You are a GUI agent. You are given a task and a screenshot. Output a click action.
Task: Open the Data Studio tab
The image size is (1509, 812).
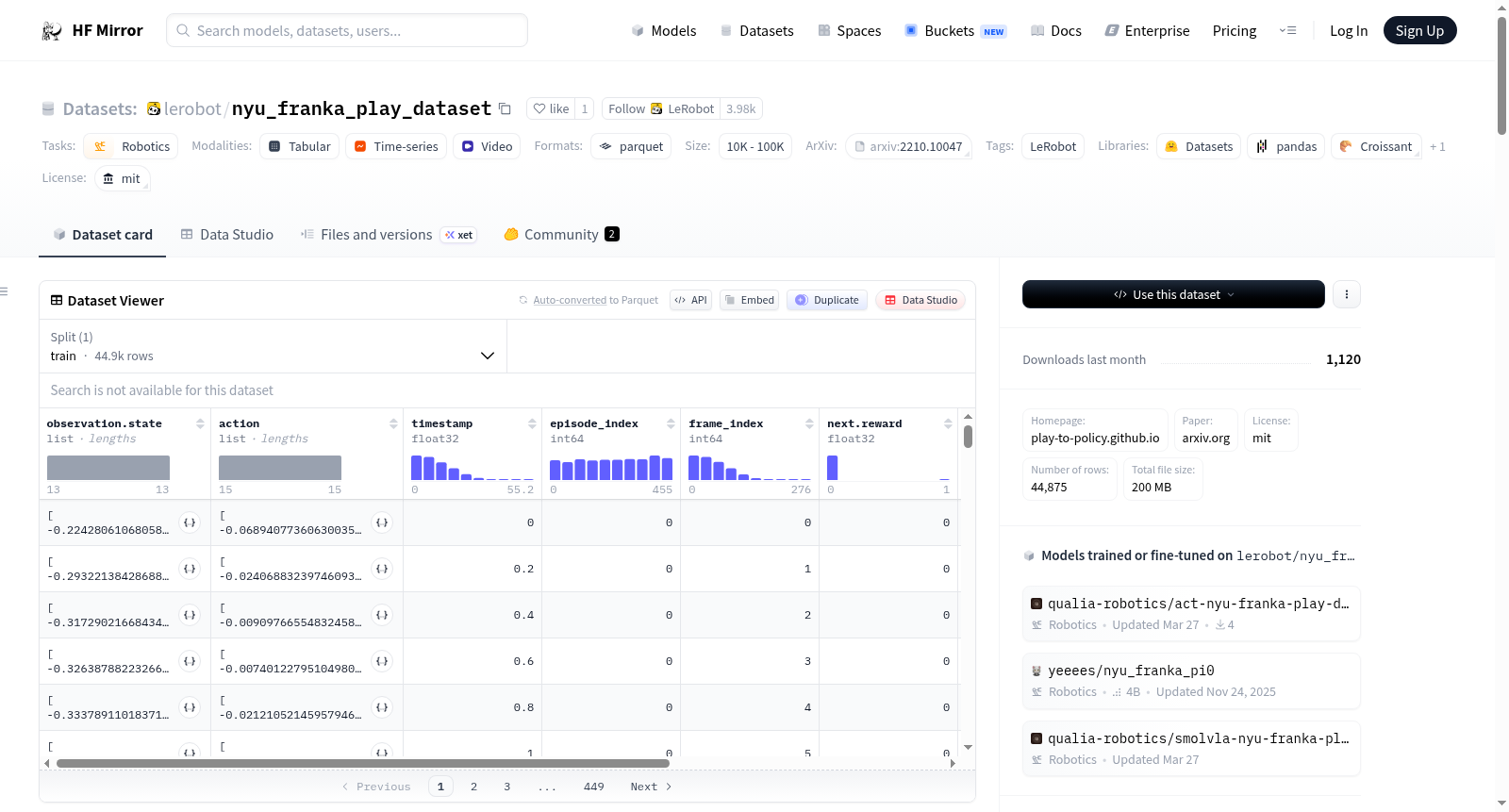tap(226, 235)
